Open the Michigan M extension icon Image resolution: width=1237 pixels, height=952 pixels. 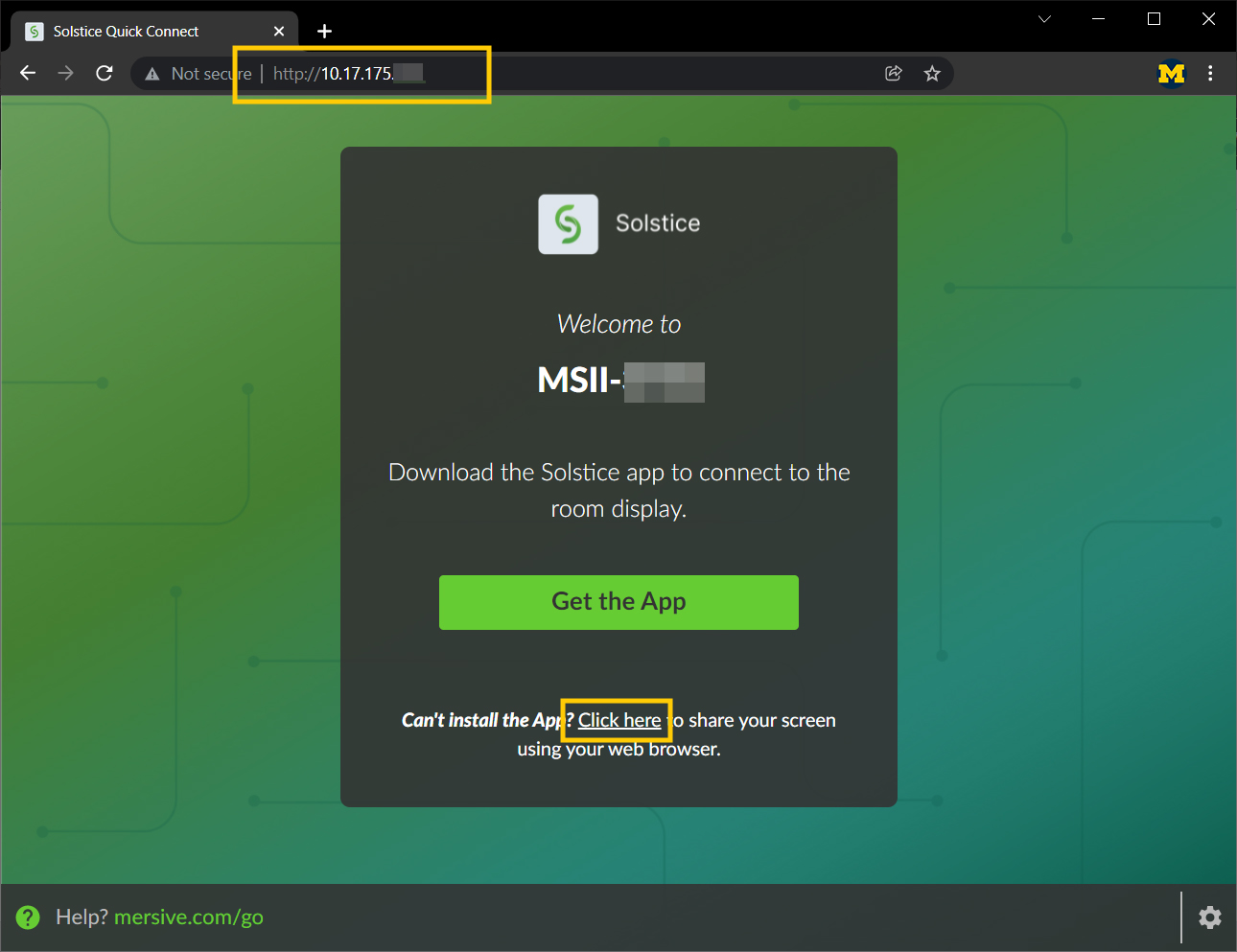click(x=1171, y=73)
